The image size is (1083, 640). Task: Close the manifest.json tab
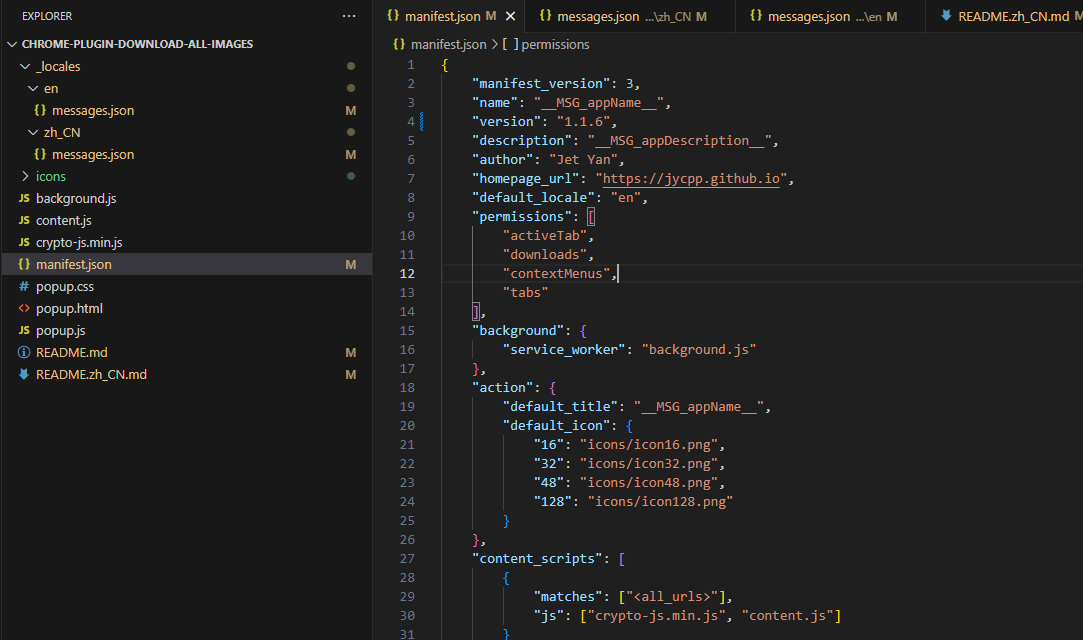pos(510,16)
